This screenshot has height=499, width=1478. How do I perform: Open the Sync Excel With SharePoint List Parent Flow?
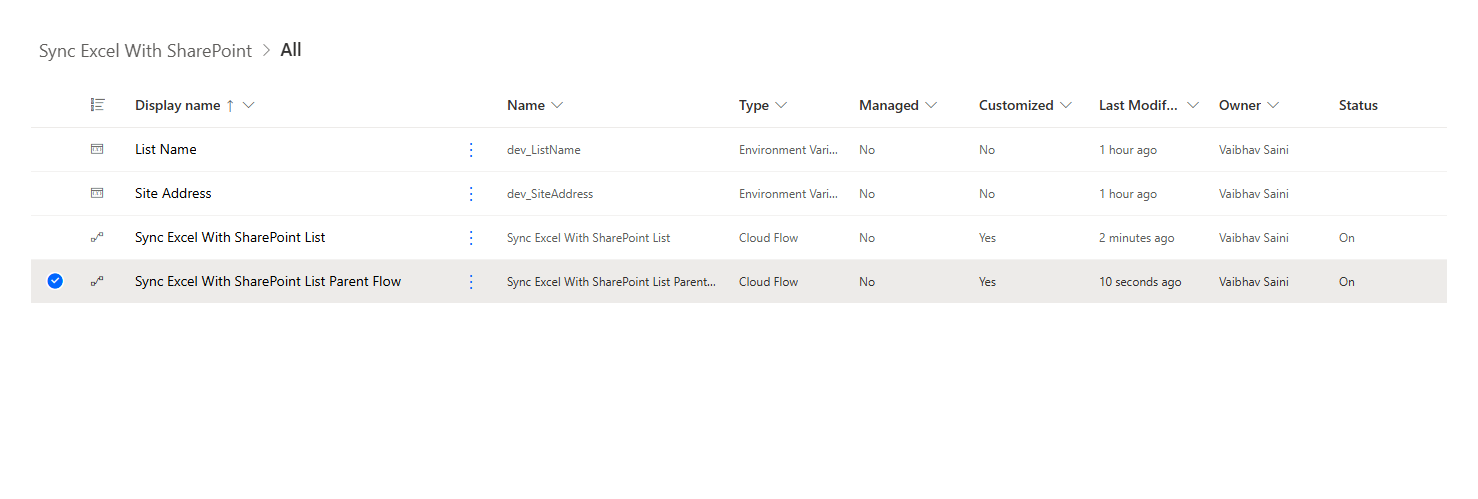268,281
